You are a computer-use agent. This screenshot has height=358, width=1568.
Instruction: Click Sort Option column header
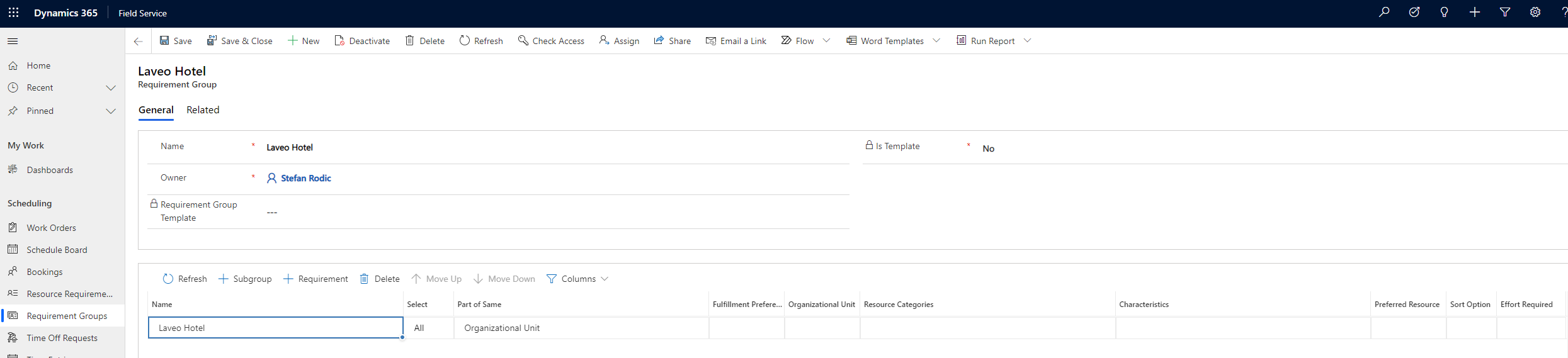[1471, 305]
